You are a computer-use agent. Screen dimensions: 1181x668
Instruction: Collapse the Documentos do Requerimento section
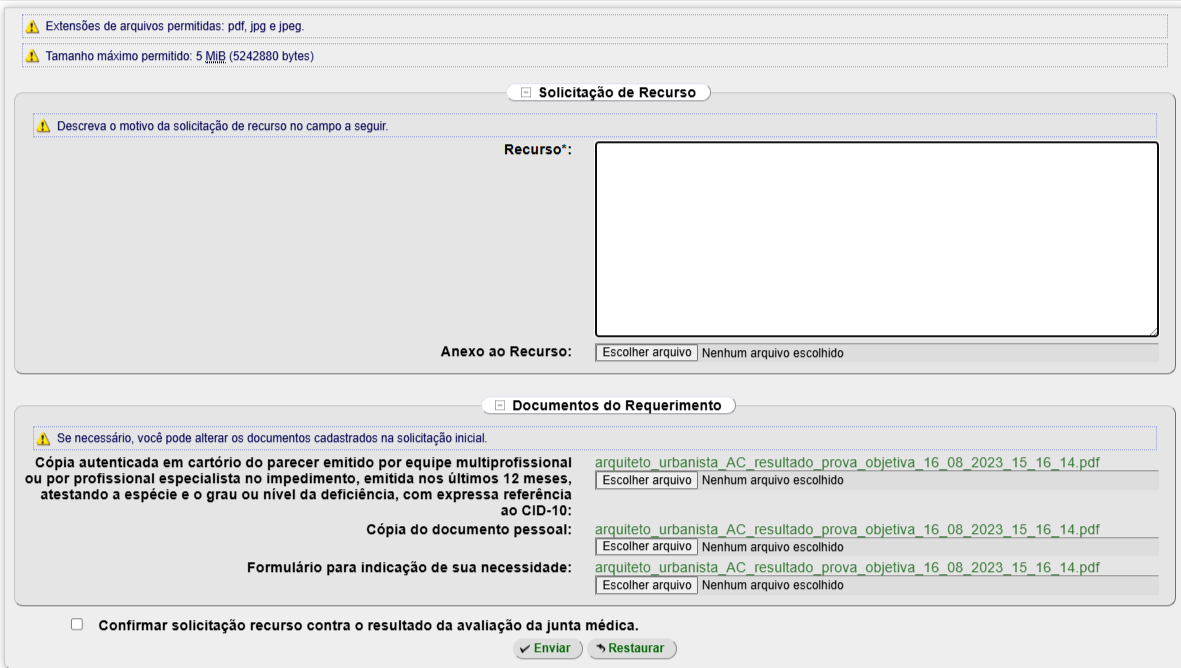(x=500, y=405)
